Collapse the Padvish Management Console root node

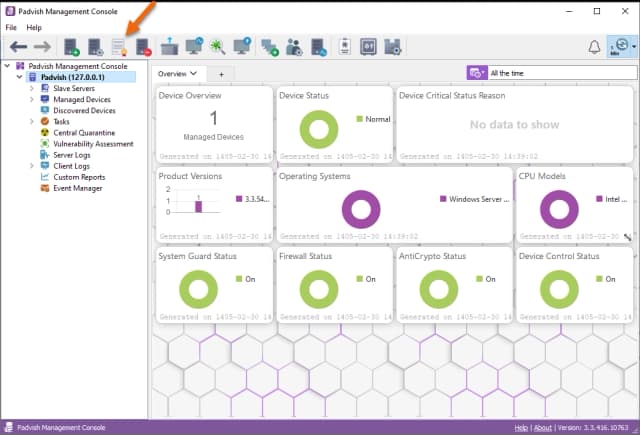7,65
